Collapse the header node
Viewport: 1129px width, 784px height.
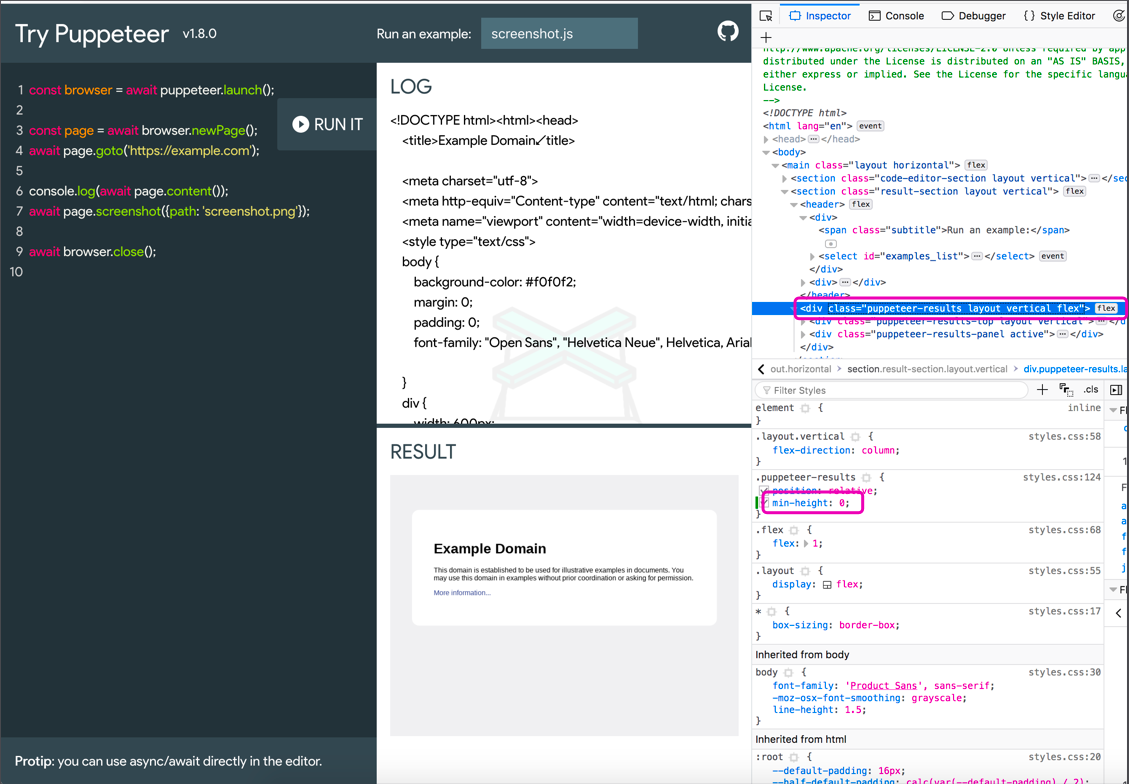click(794, 204)
